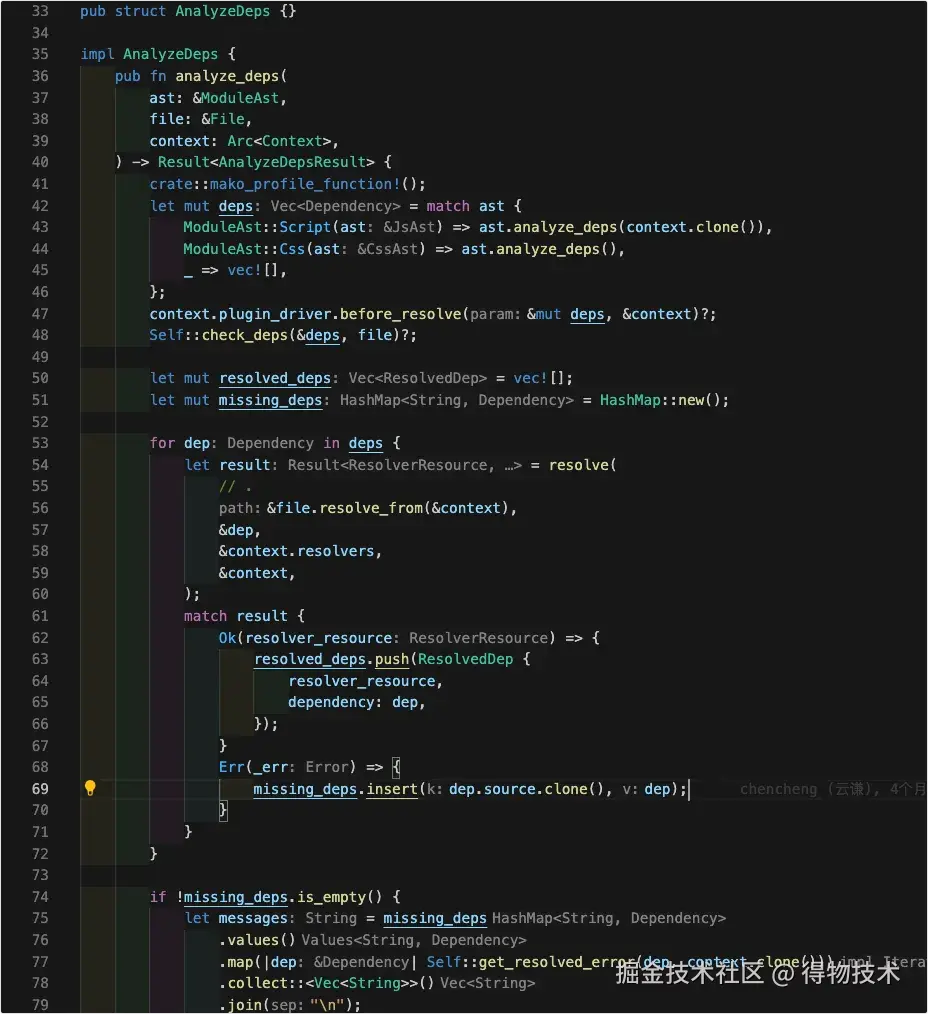Click 'resolved_deps' variable declaration on line 50
The width and height of the screenshot is (928, 1014).
(x=274, y=378)
